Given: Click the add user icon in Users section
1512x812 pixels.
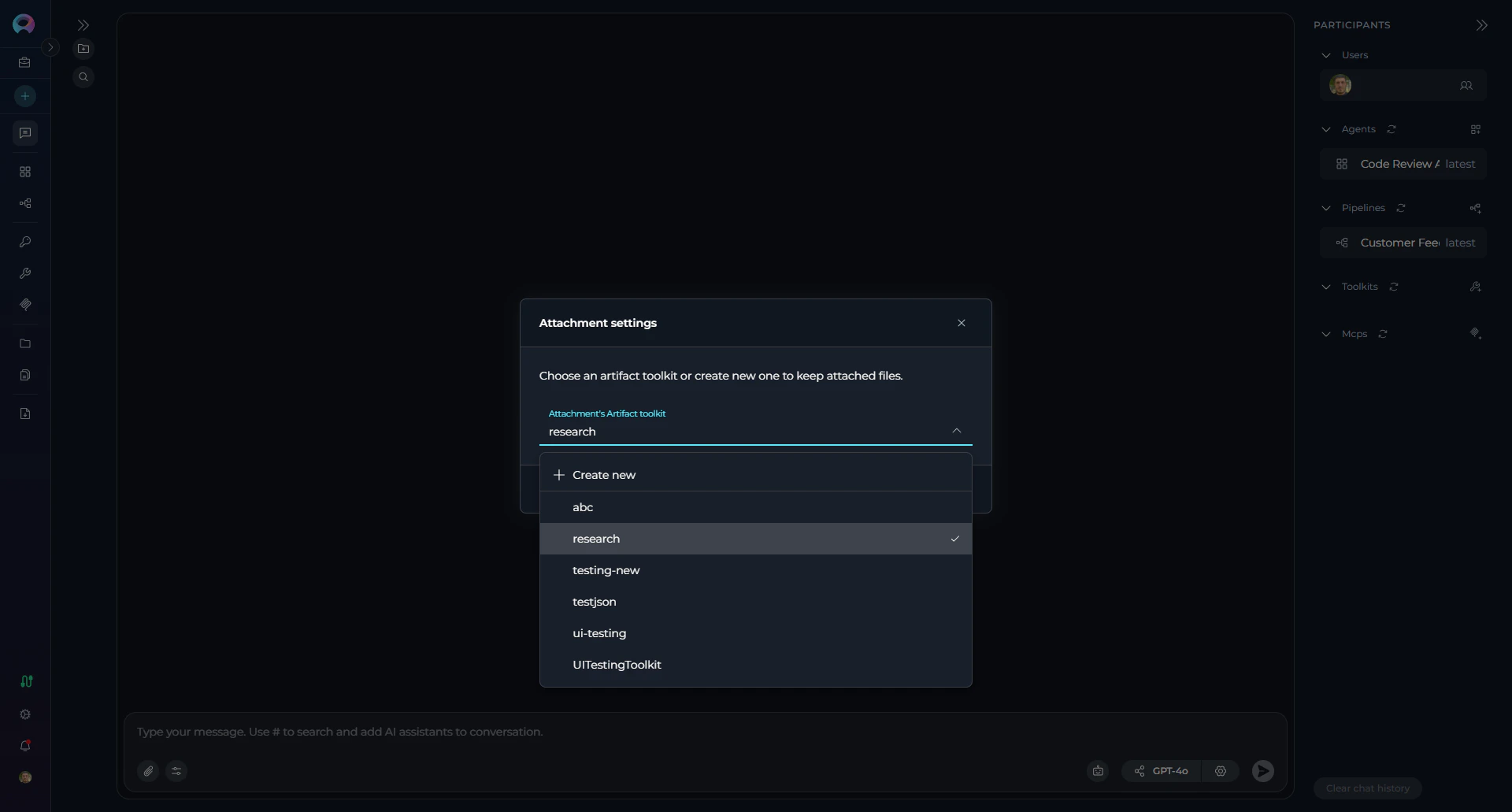Looking at the screenshot, I should tap(1467, 86).
